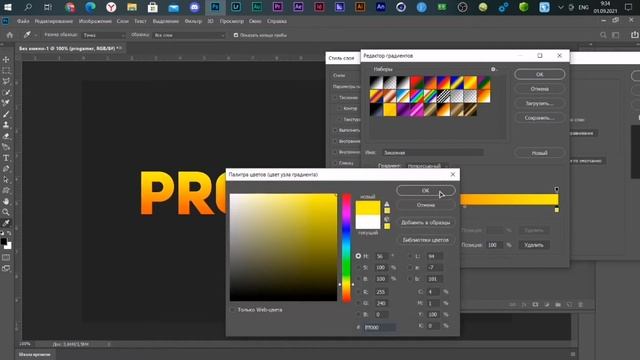Open the 'Справка' menu
Screen dimensions: 640x360
[277, 21]
